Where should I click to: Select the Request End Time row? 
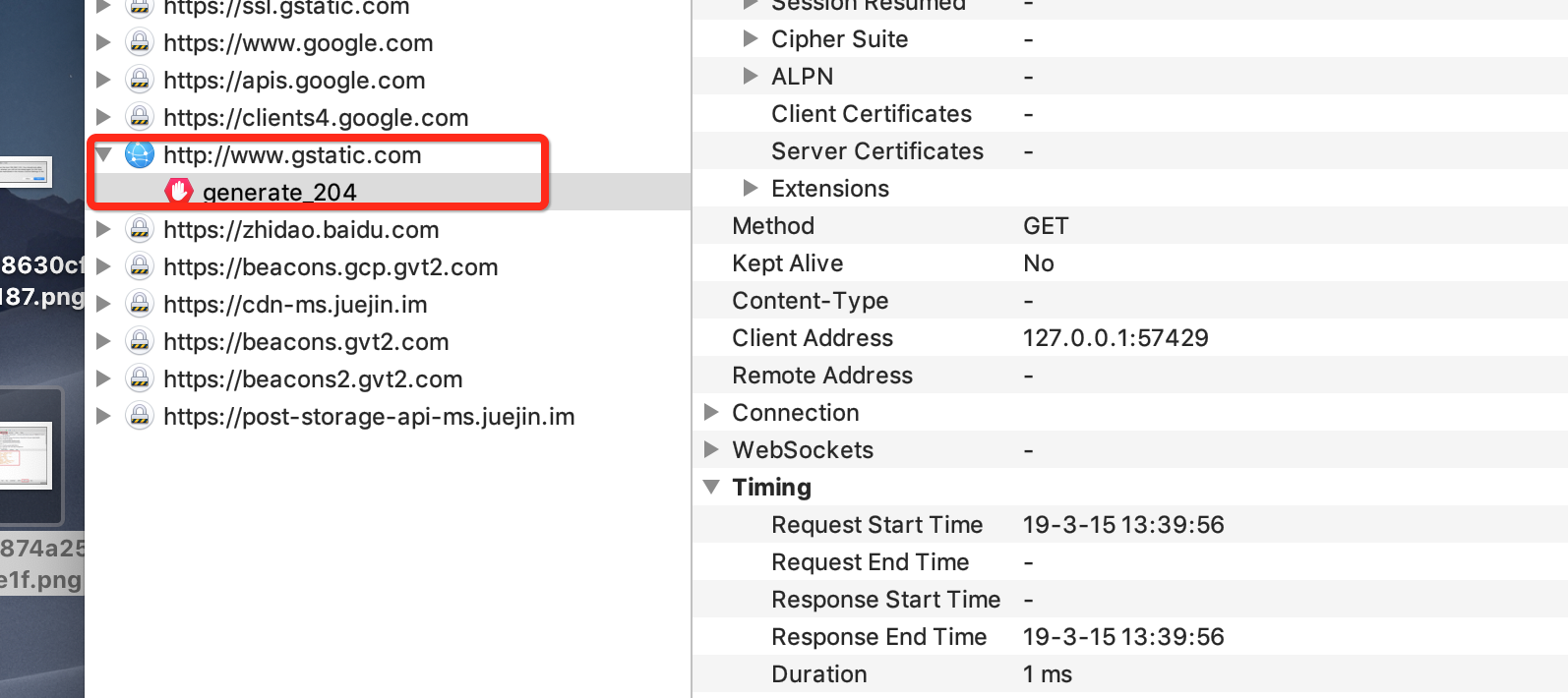tap(1130, 562)
